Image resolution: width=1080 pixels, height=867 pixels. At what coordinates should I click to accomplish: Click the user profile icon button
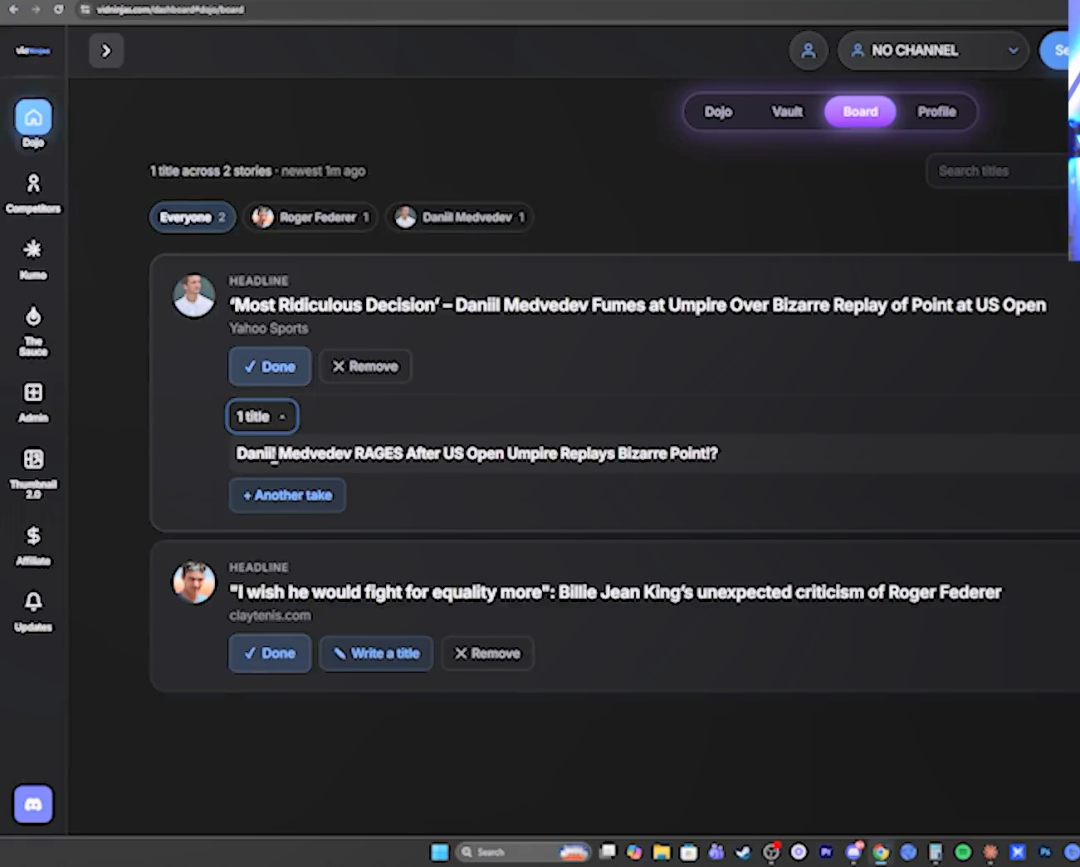click(x=808, y=50)
